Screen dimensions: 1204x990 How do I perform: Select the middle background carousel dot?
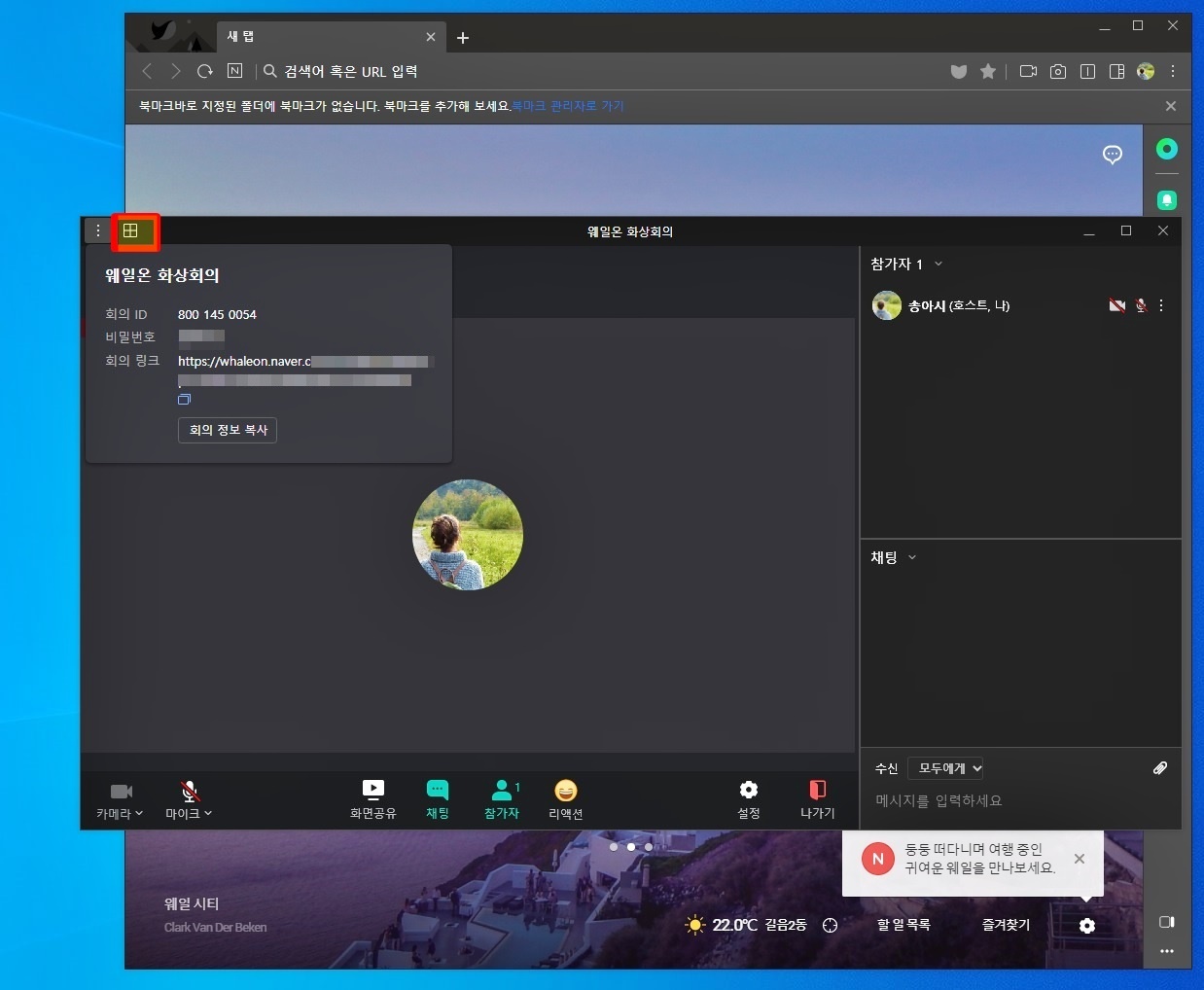(x=631, y=847)
